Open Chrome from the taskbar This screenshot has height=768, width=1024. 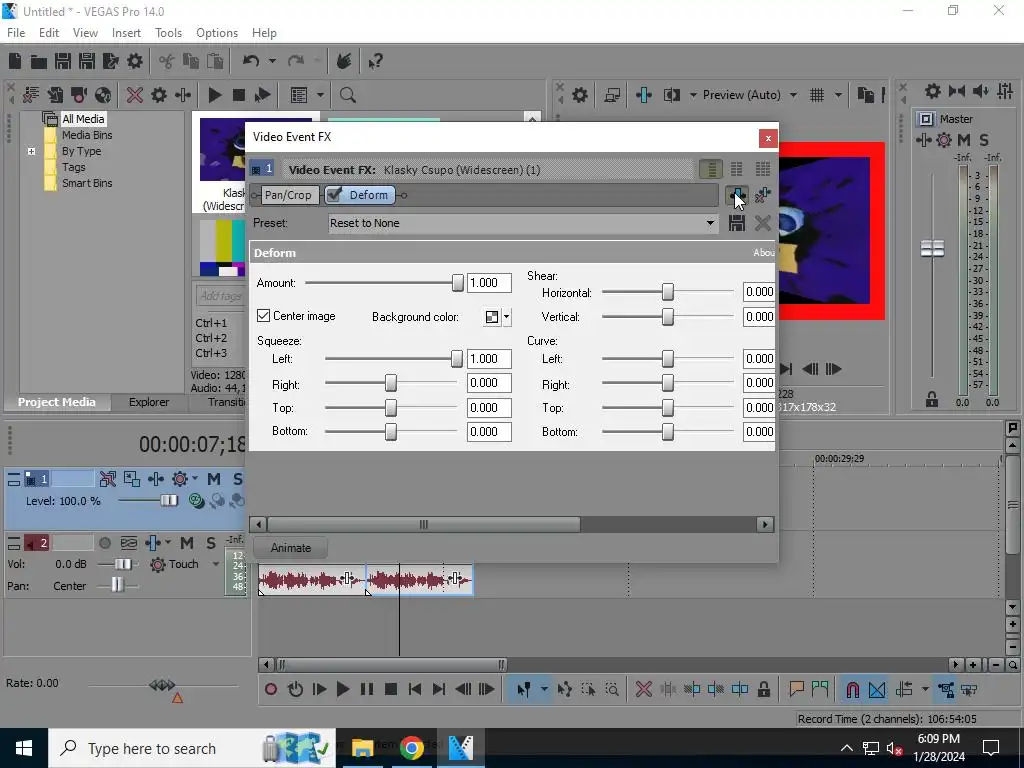412,748
